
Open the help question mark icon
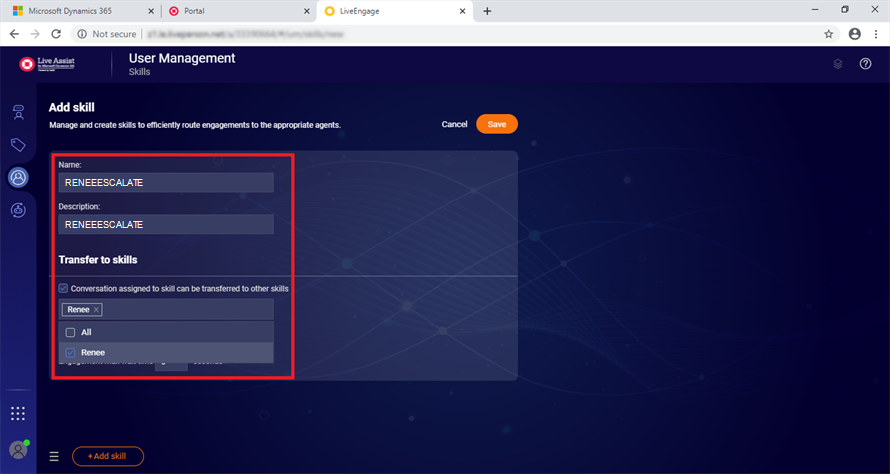[x=865, y=64]
